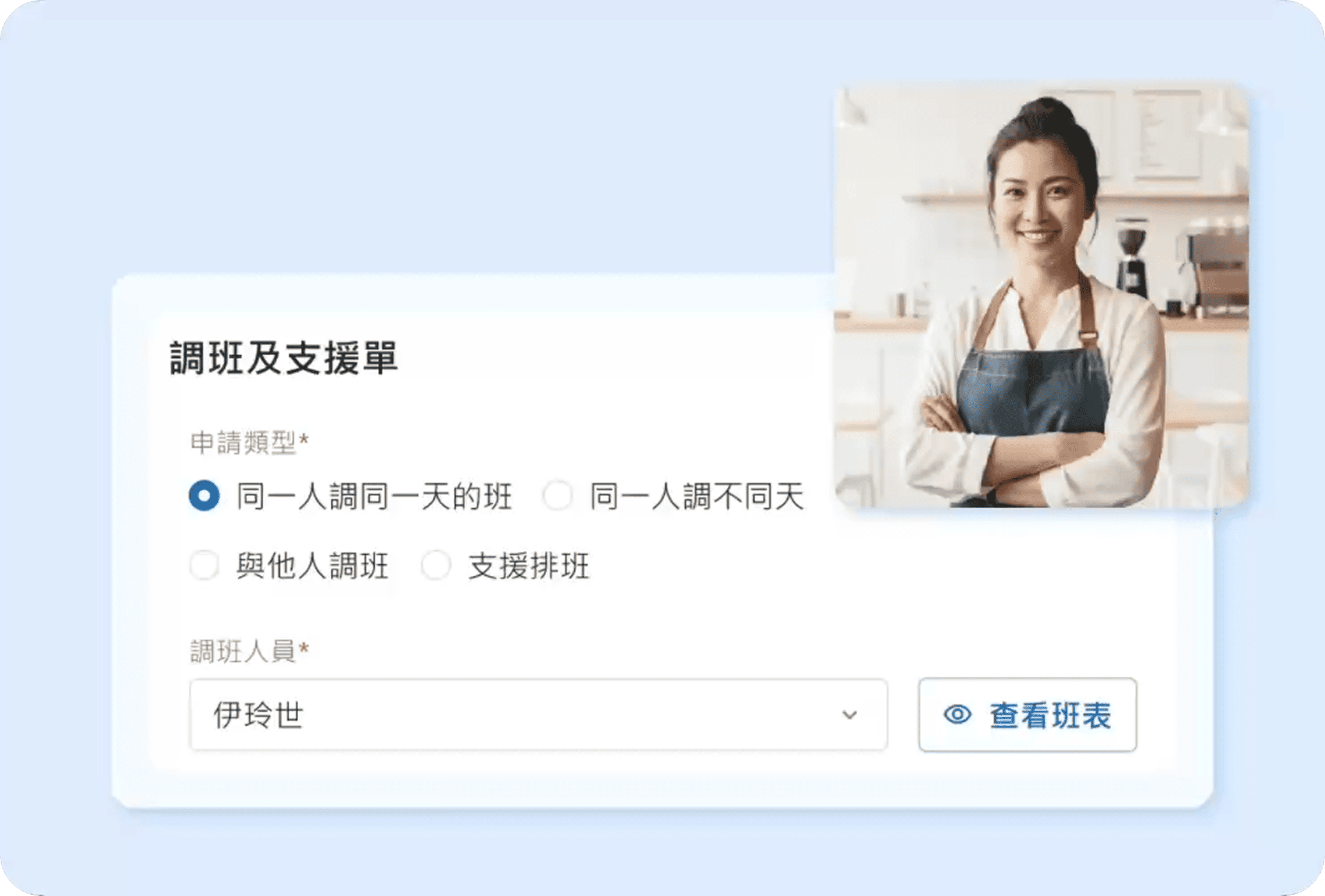Click the 查看班表 button
This screenshot has width=1325, height=896.
click(1027, 715)
